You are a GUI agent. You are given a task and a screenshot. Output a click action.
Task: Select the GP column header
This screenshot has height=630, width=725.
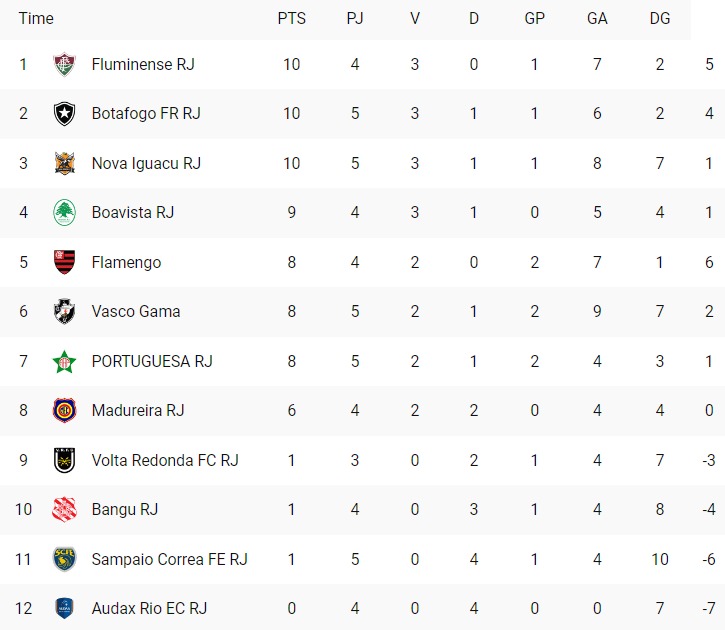pos(535,18)
